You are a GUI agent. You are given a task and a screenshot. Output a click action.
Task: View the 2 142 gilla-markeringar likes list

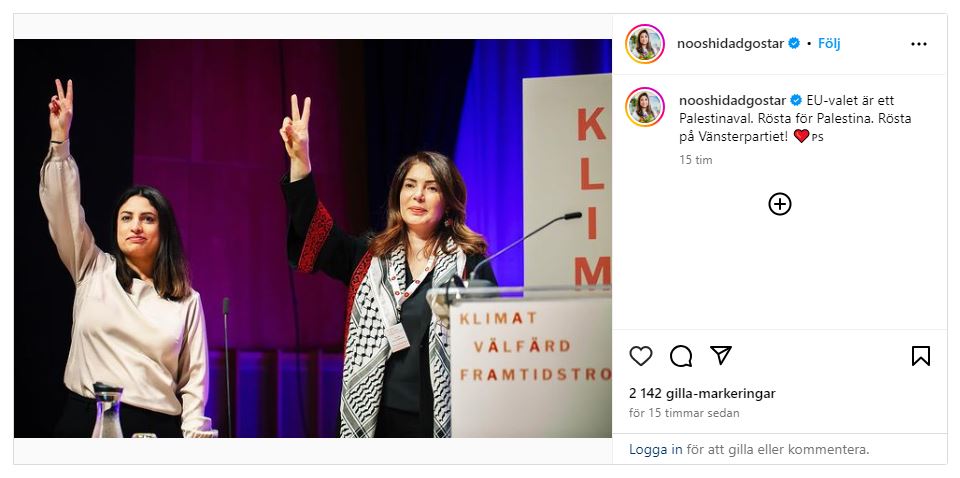[702, 394]
